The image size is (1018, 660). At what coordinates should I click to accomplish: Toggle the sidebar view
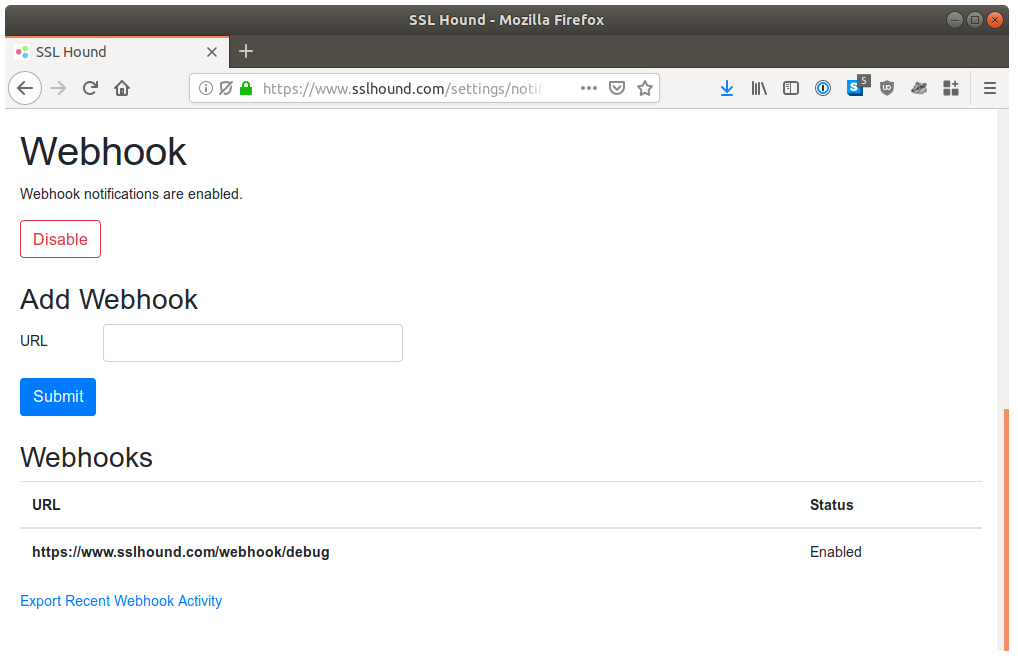click(x=791, y=88)
